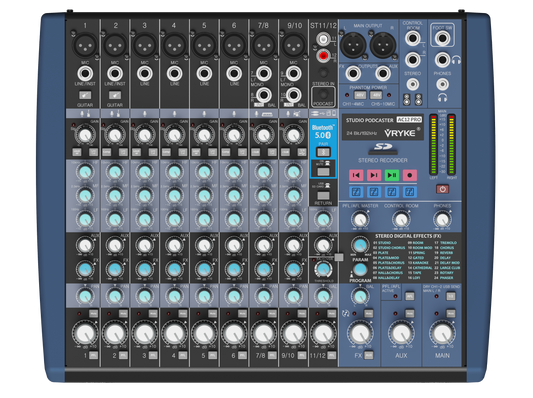Screen dimensions: 533x398
Task: Click the PFL/AFL MASTER knob
Action: pyautogui.click(x=360, y=220)
